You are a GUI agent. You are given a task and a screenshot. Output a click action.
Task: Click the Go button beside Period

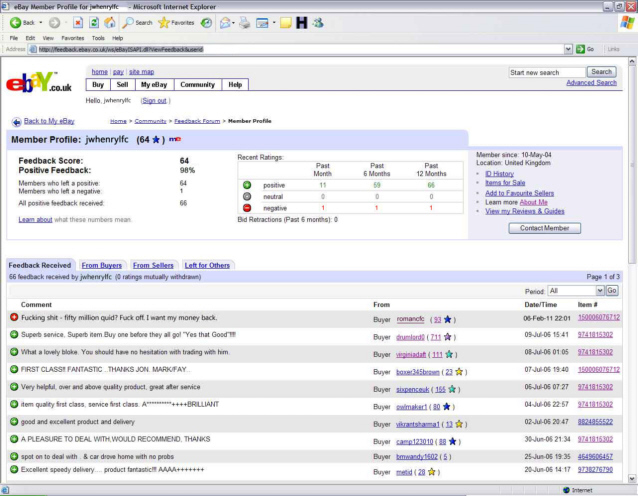(612, 291)
